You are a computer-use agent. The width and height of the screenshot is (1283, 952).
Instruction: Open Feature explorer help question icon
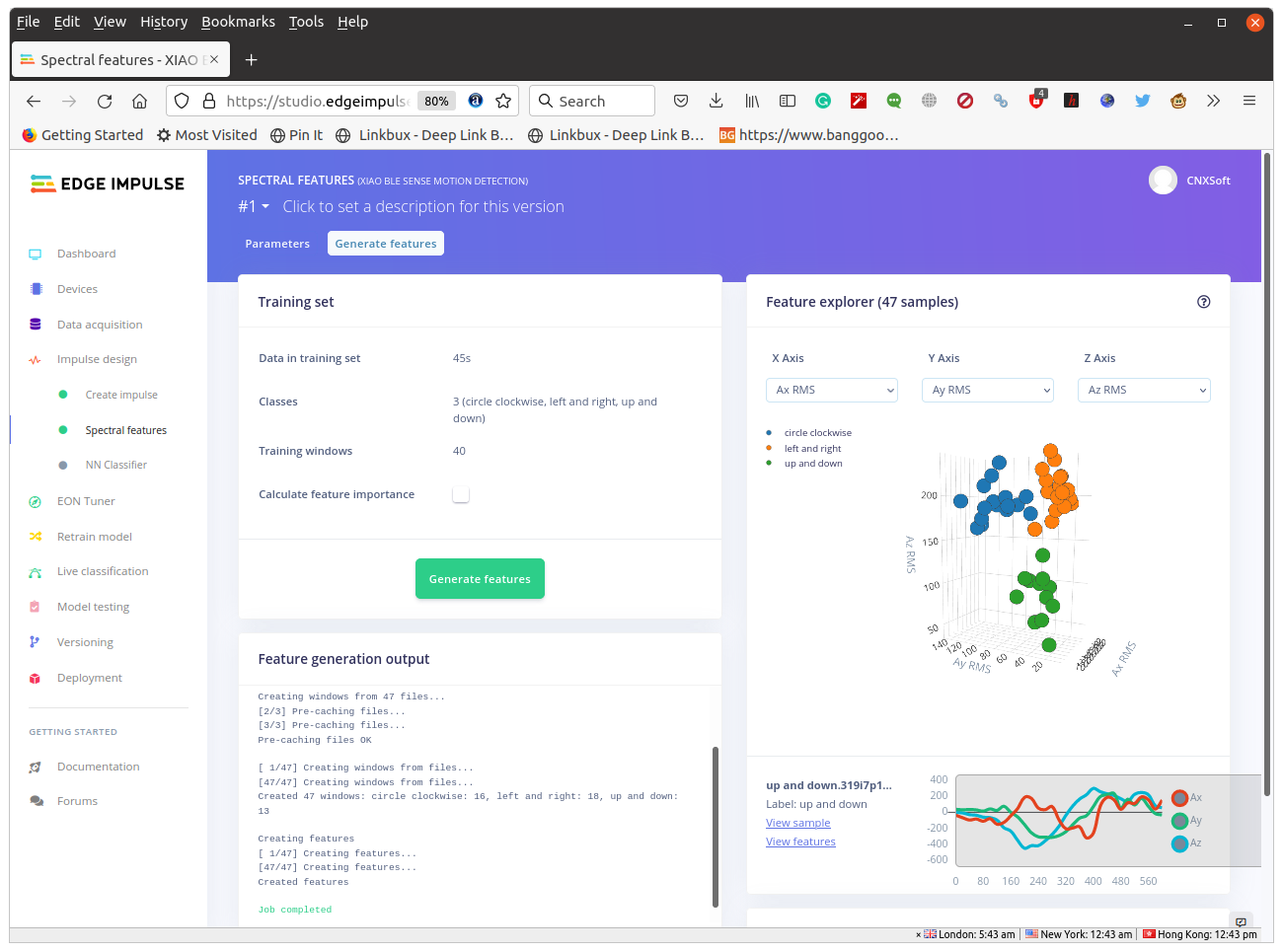coord(1203,302)
